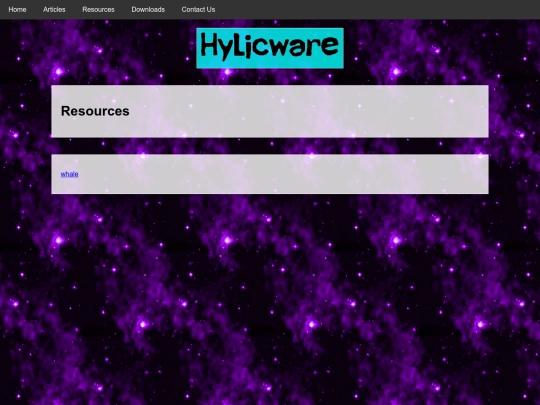Click the Hylicware logo banner
The image size is (540, 405).
click(x=270, y=48)
